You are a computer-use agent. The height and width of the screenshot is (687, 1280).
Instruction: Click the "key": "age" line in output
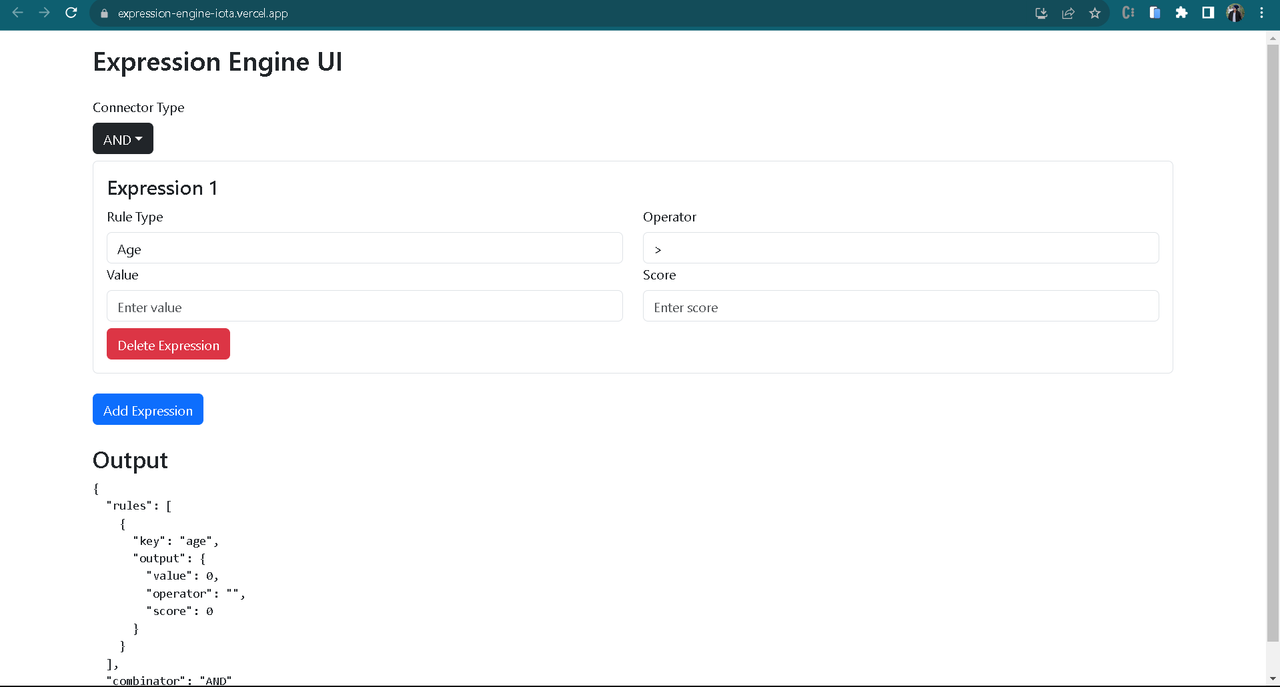176,541
